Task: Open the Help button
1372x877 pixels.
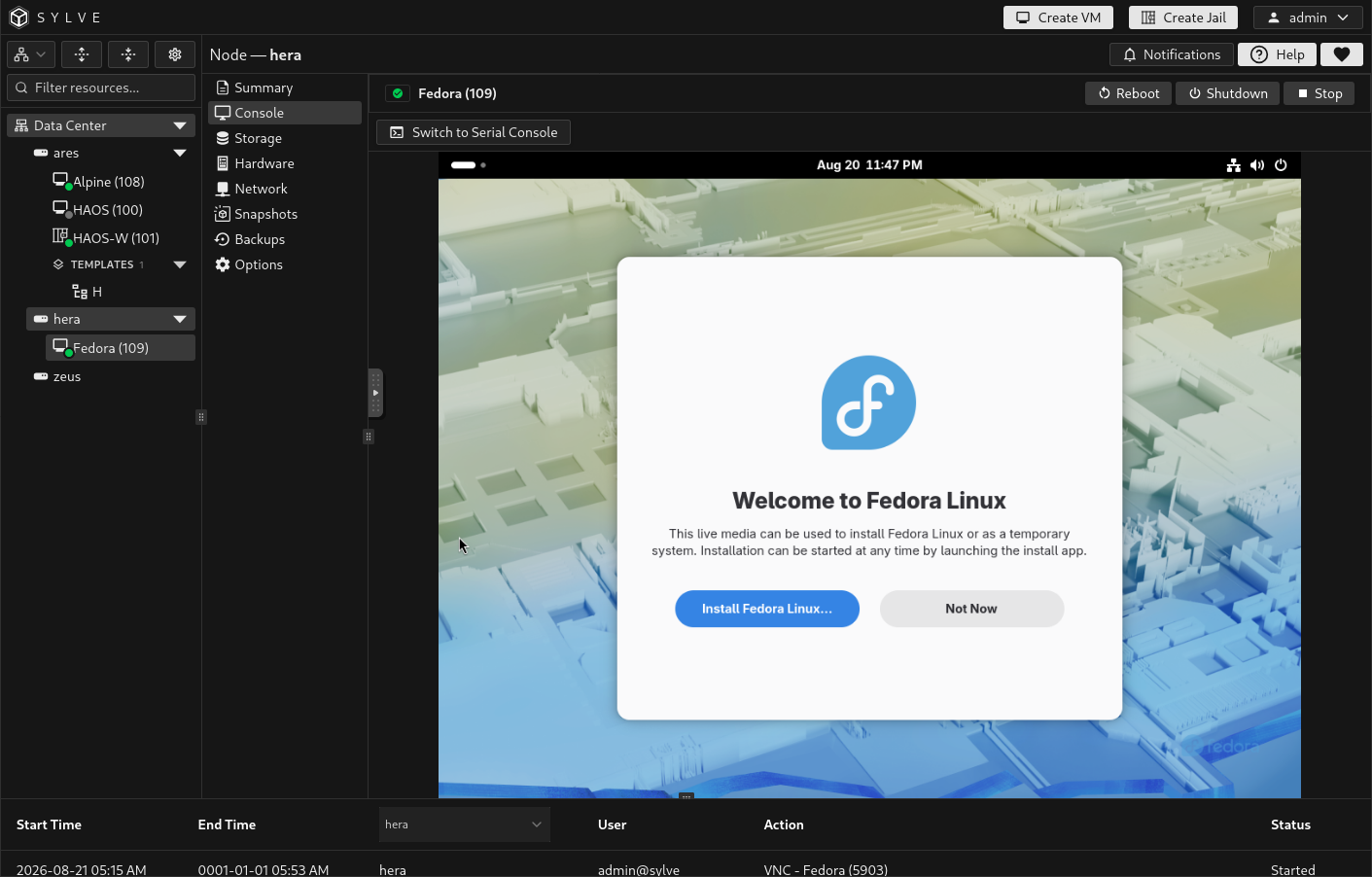Action: 1278,54
